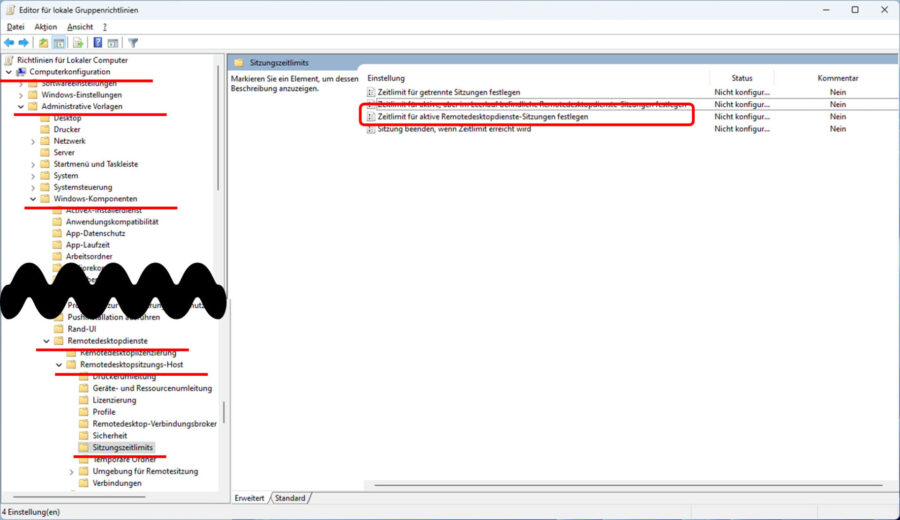Select 'Sitzung beenden, wenn Zeitlimit erreicht wird' setting
900x520 pixels.
pyautogui.click(x=454, y=129)
